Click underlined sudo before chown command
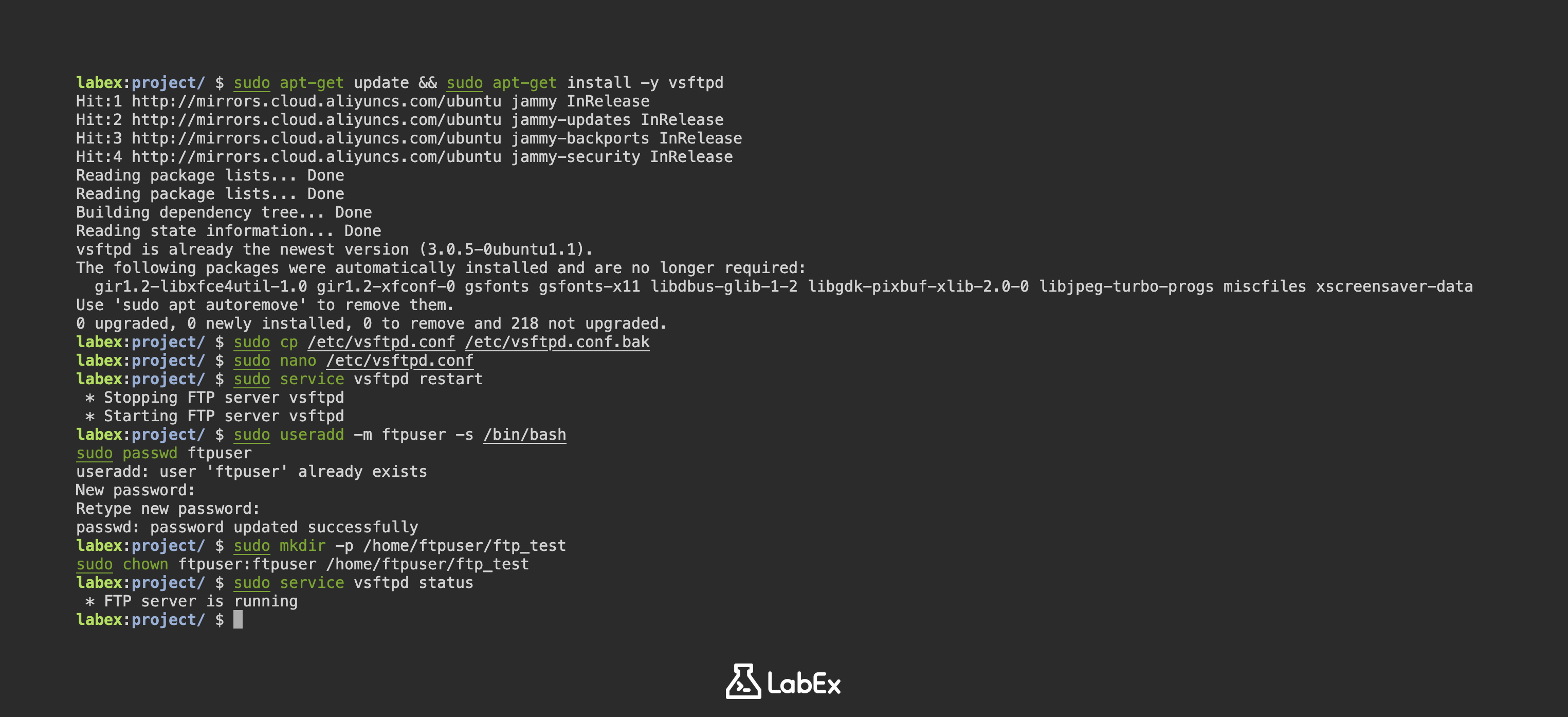This screenshot has height=717, width=1568. (x=95, y=564)
